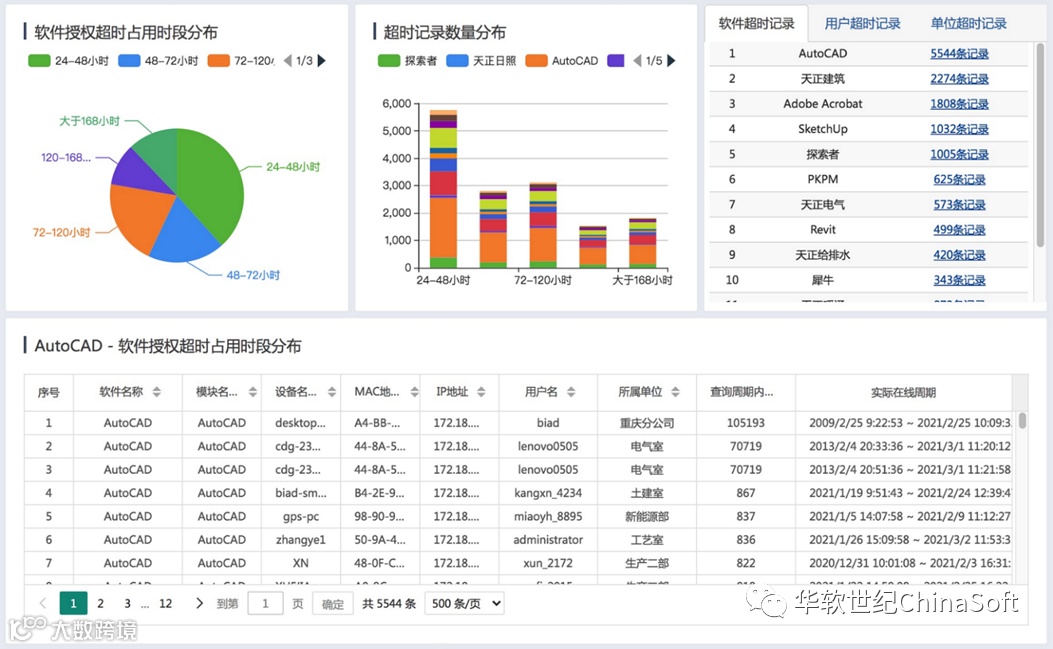Sort table by MAC地址 column arrows
The image size is (1053, 649).
(414, 392)
